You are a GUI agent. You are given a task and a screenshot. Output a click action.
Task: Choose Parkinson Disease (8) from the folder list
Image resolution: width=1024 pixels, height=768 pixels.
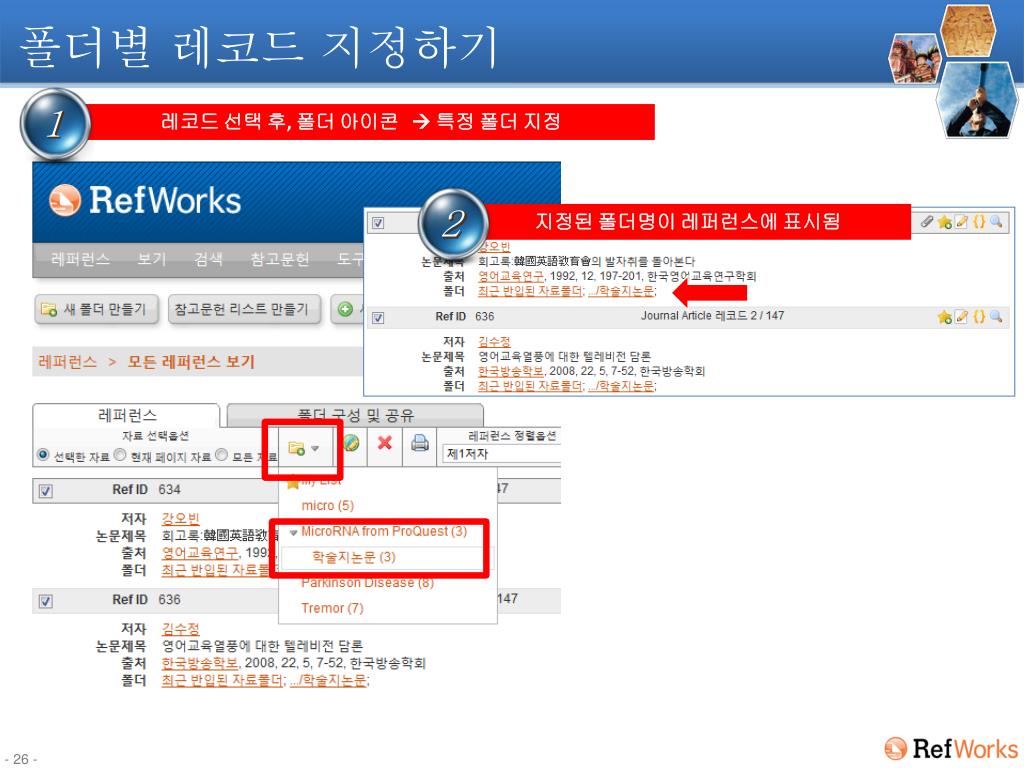(368, 583)
